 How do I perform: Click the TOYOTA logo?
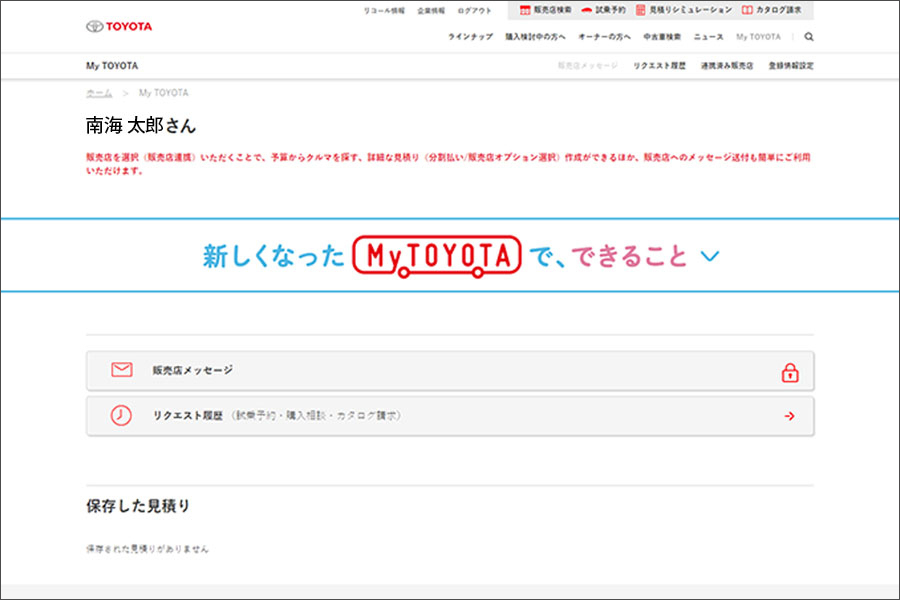pos(119,26)
